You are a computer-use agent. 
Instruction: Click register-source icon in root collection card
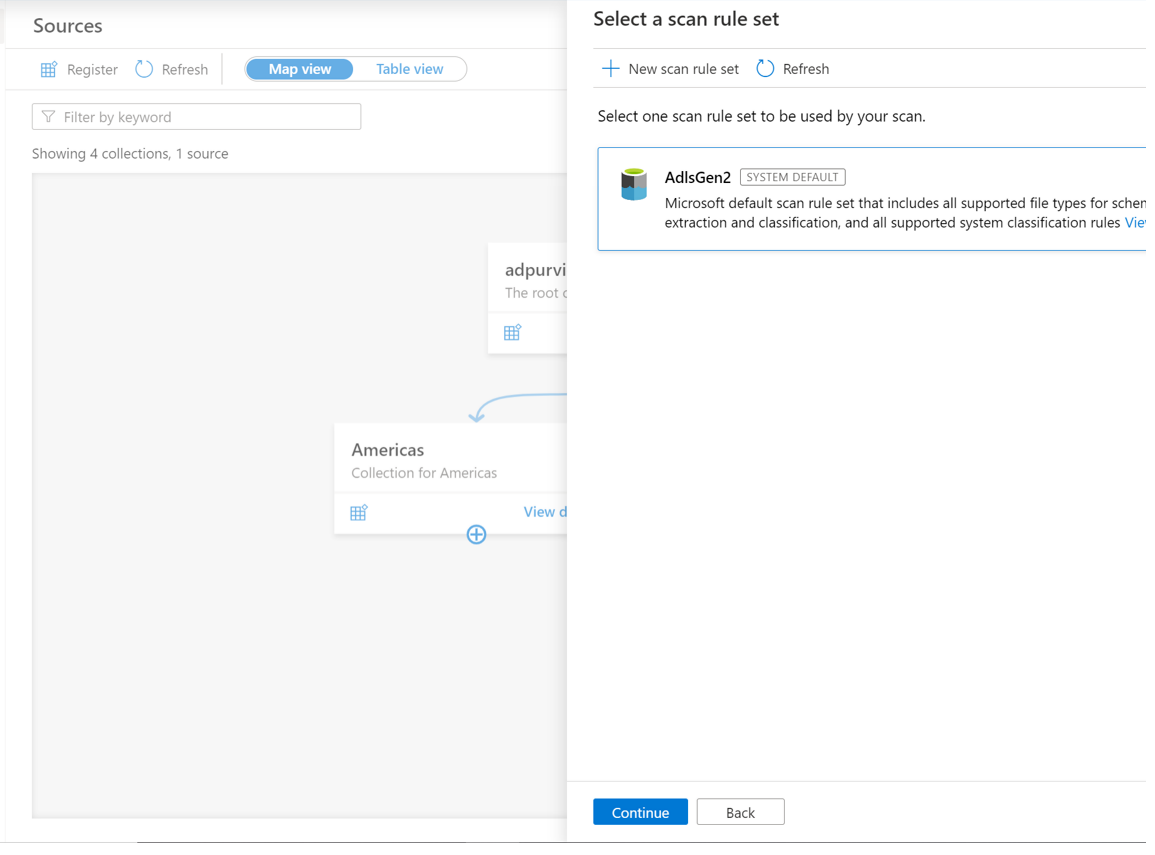coord(512,333)
